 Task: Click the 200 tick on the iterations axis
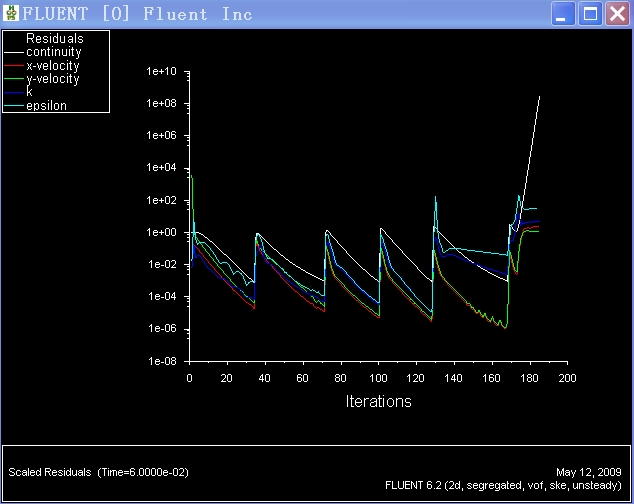567,379
